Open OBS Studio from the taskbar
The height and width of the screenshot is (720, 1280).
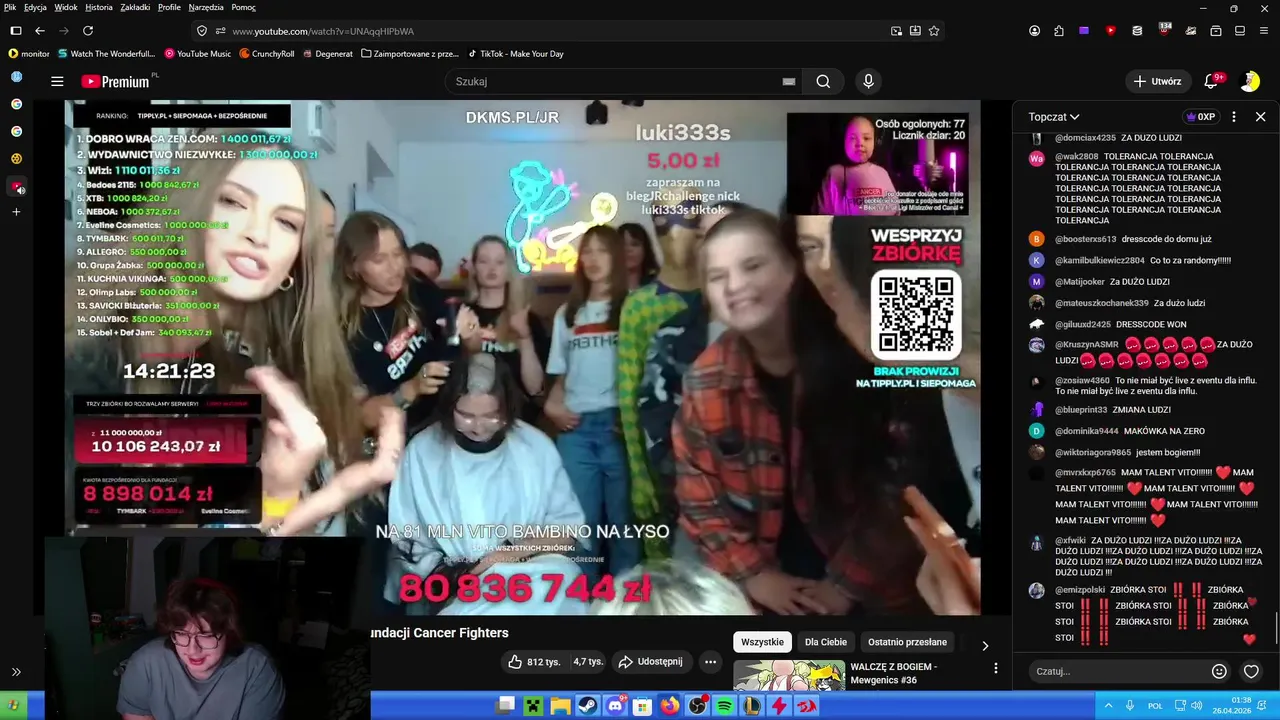[697, 706]
